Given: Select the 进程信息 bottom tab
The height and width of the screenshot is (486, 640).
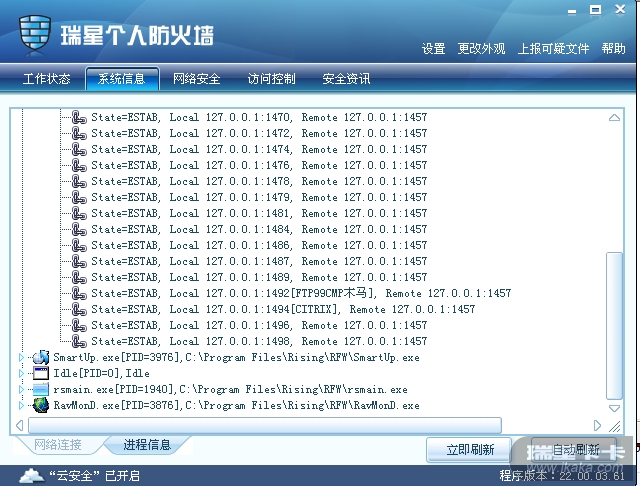Looking at the screenshot, I should [x=147, y=445].
